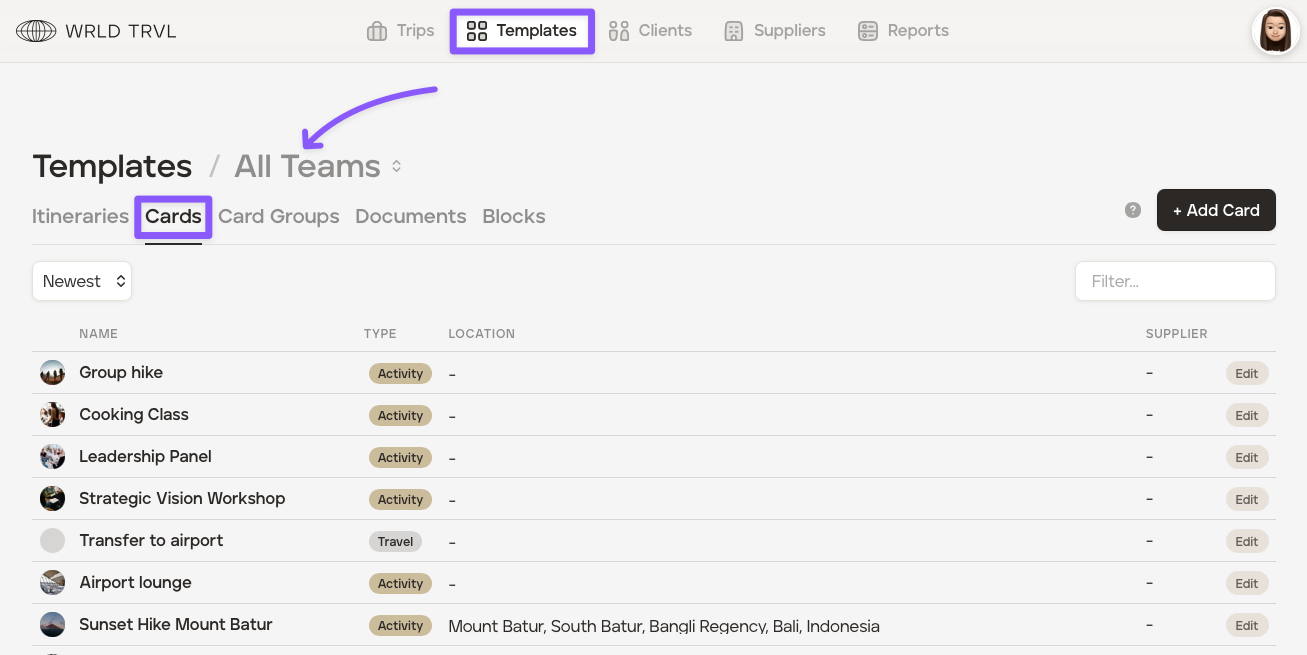
Task: Open the Reports icon in navigation
Action: click(x=868, y=31)
